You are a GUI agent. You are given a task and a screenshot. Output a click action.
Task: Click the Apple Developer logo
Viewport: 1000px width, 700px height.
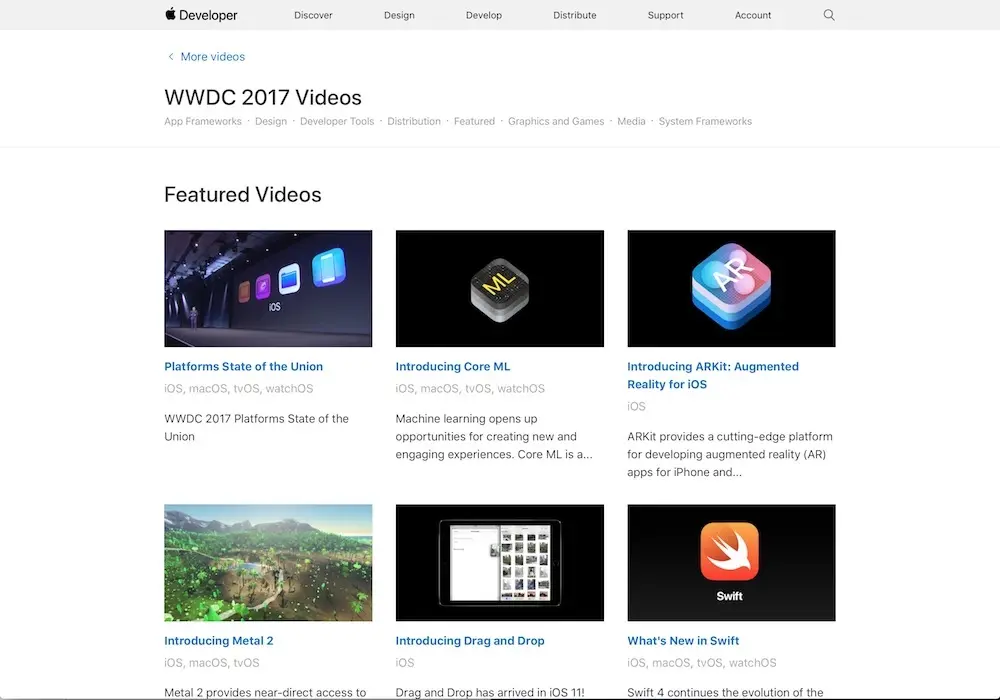pyautogui.click(x=200, y=15)
